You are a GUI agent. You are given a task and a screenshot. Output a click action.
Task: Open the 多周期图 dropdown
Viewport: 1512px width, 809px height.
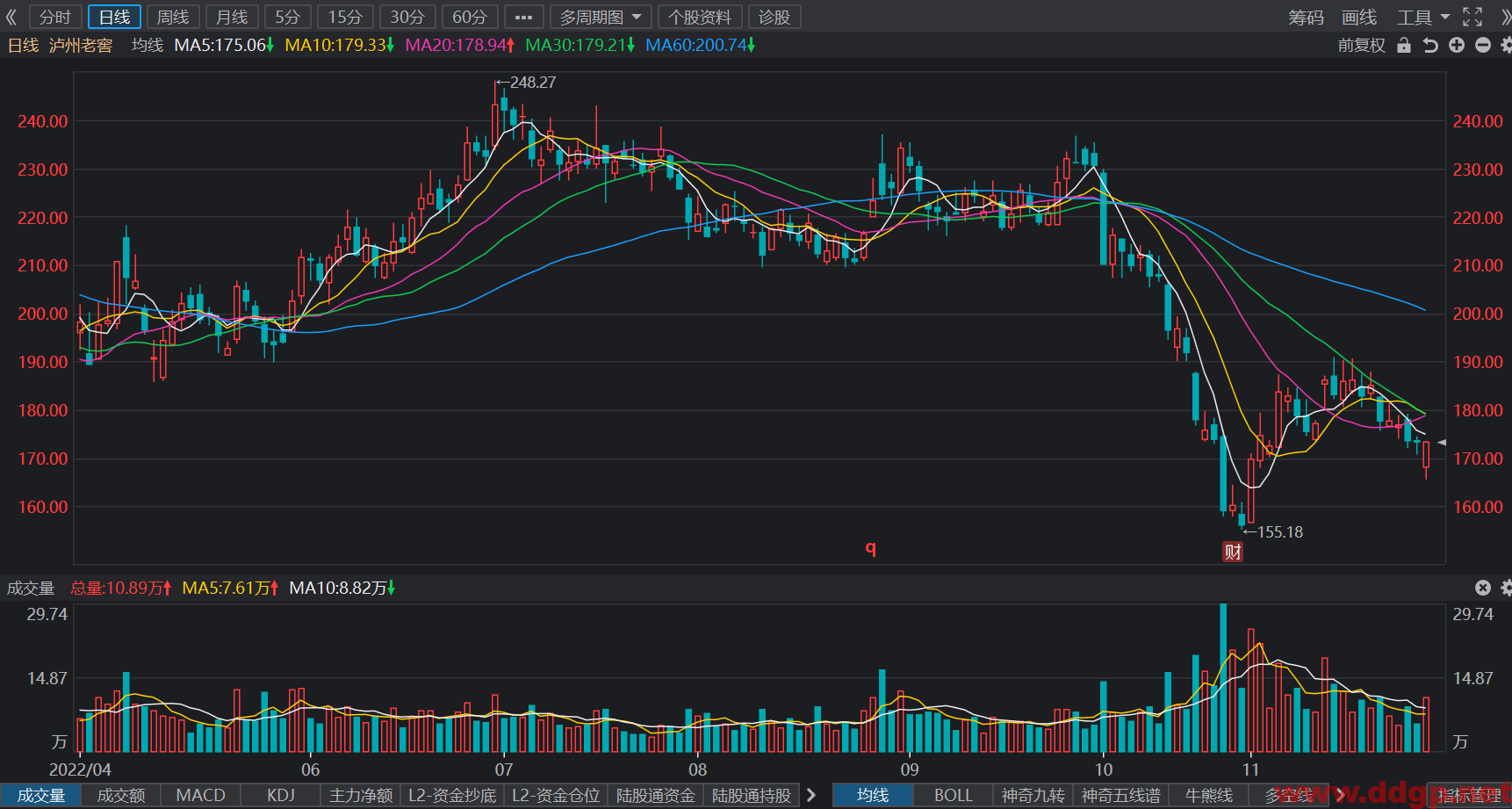pos(601,17)
